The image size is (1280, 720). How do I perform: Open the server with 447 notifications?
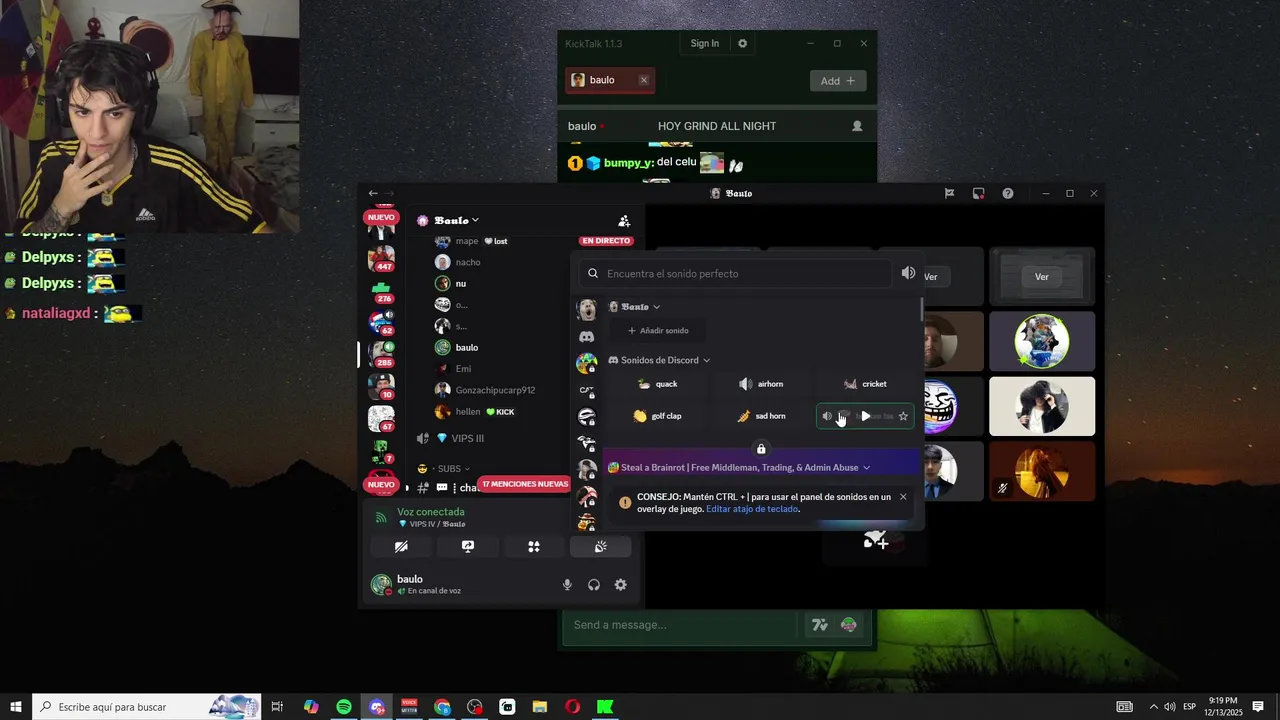[x=381, y=258]
